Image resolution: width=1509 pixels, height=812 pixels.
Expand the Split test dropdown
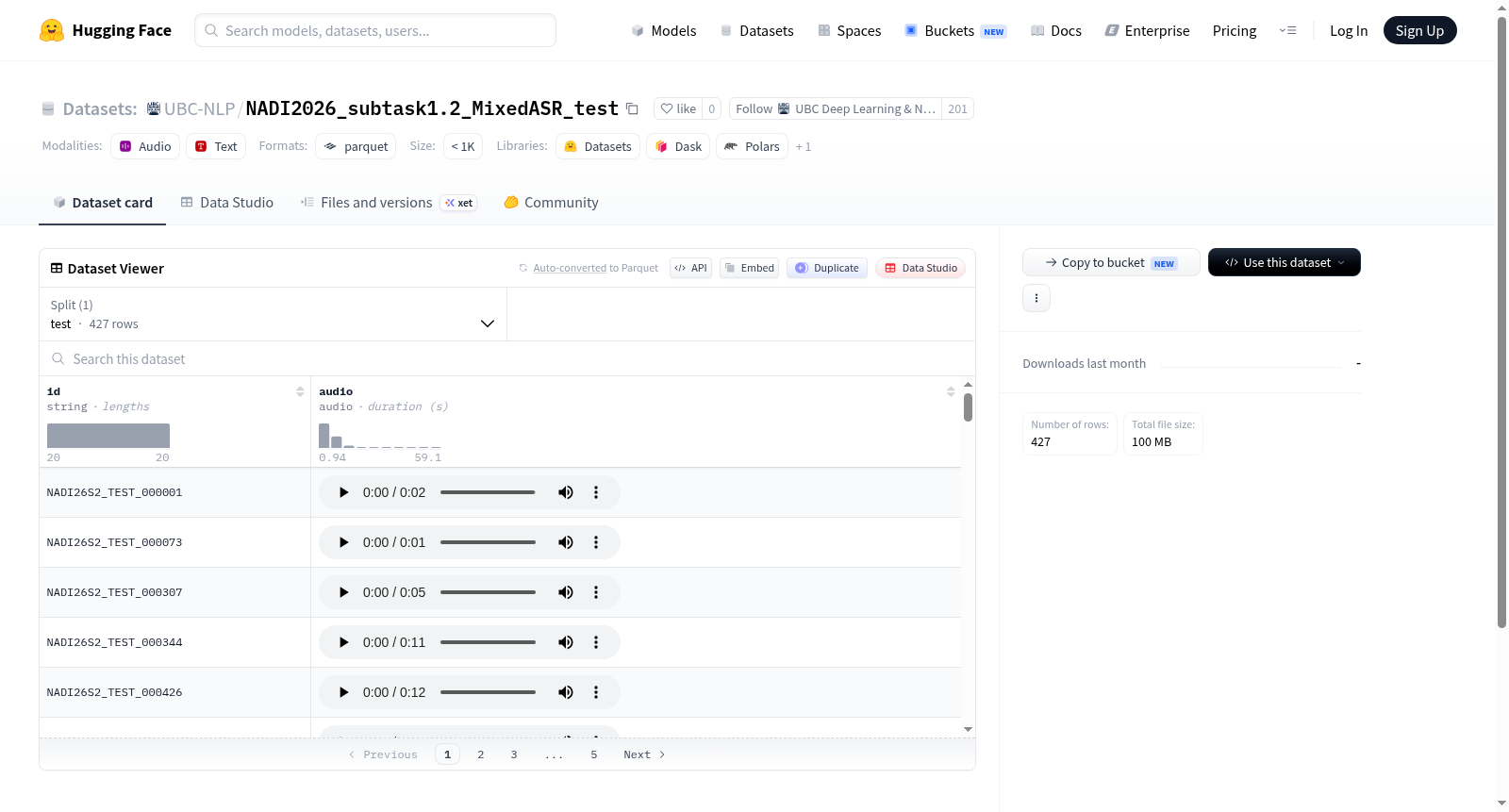[x=273, y=314]
